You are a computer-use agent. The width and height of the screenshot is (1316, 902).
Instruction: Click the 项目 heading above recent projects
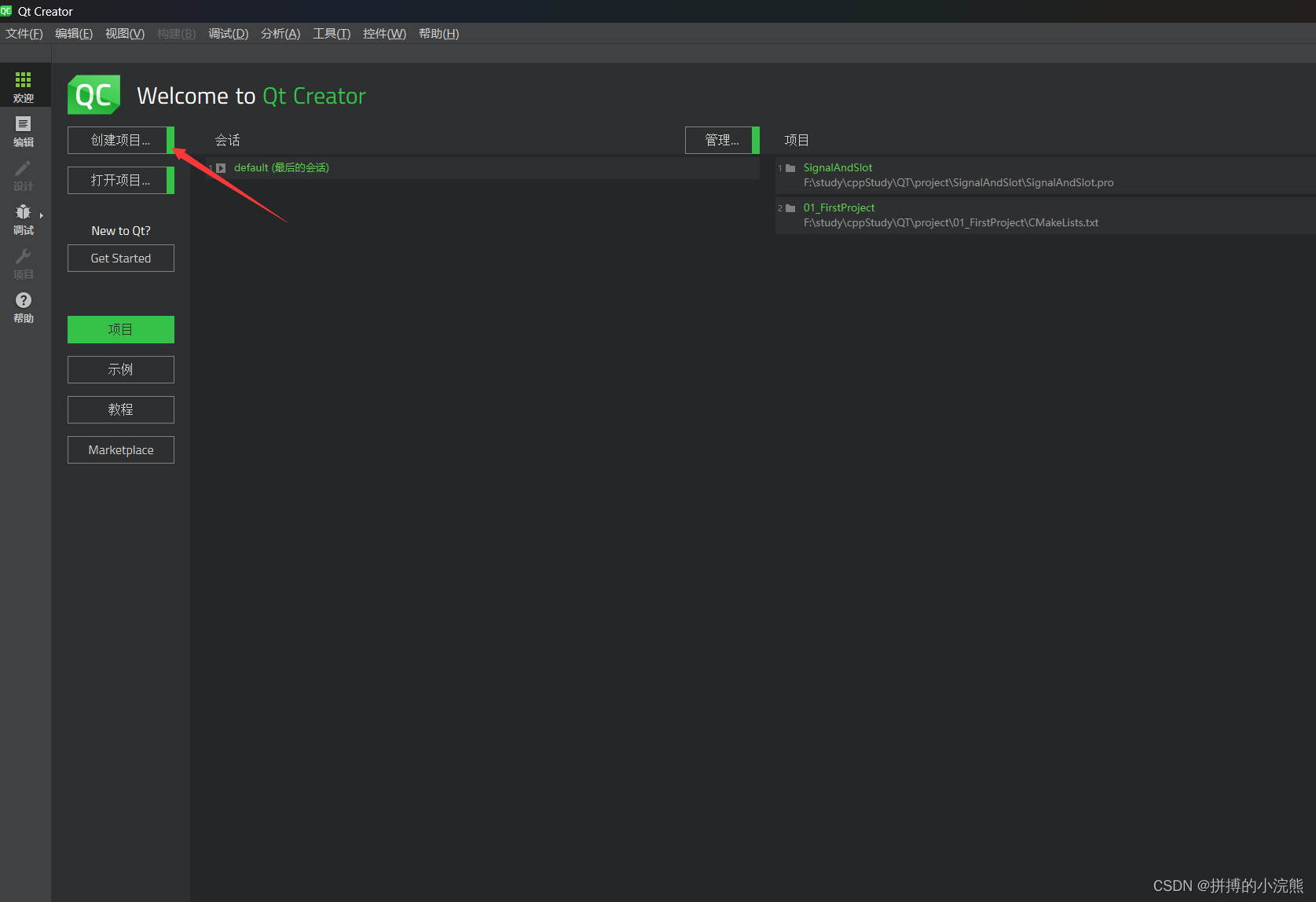pyautogui.click(x=797, y=140)
